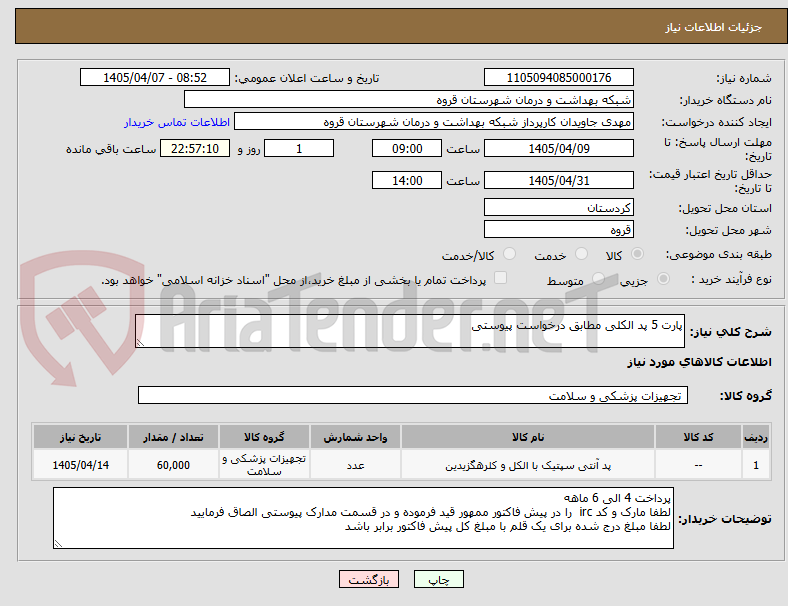
Task: Click the delivery city field قروه
Action: [x=558, y=229]
